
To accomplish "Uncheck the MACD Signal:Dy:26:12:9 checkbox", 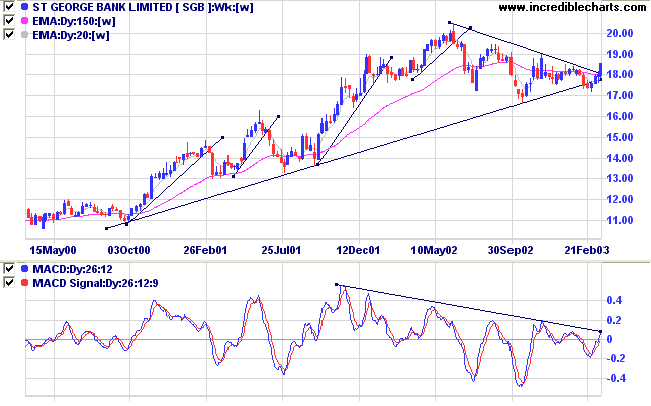I will 9,283.
